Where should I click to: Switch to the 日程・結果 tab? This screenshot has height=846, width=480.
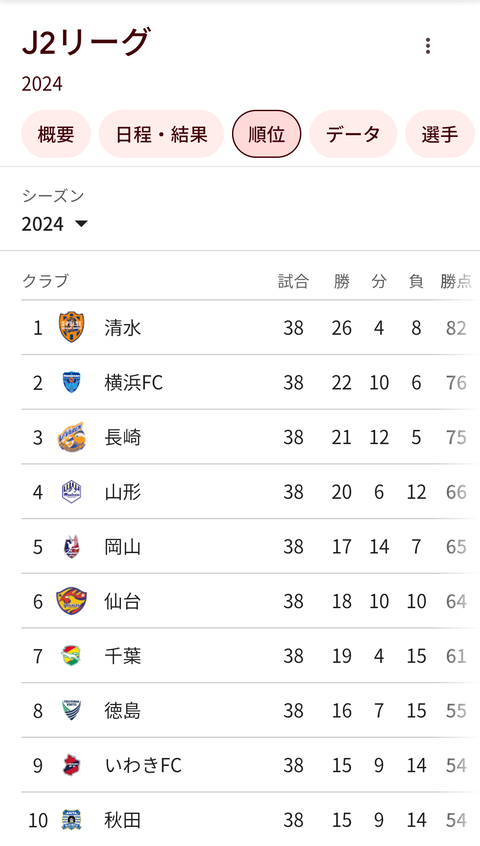[x=161, y=134]
